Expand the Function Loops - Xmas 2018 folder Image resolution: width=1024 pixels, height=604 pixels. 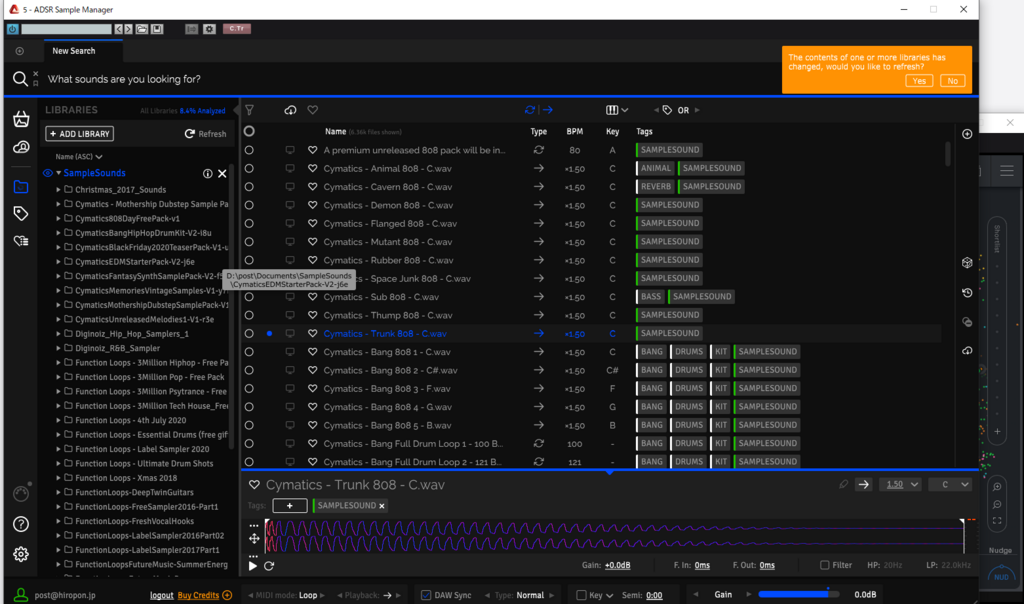(58, 478)
